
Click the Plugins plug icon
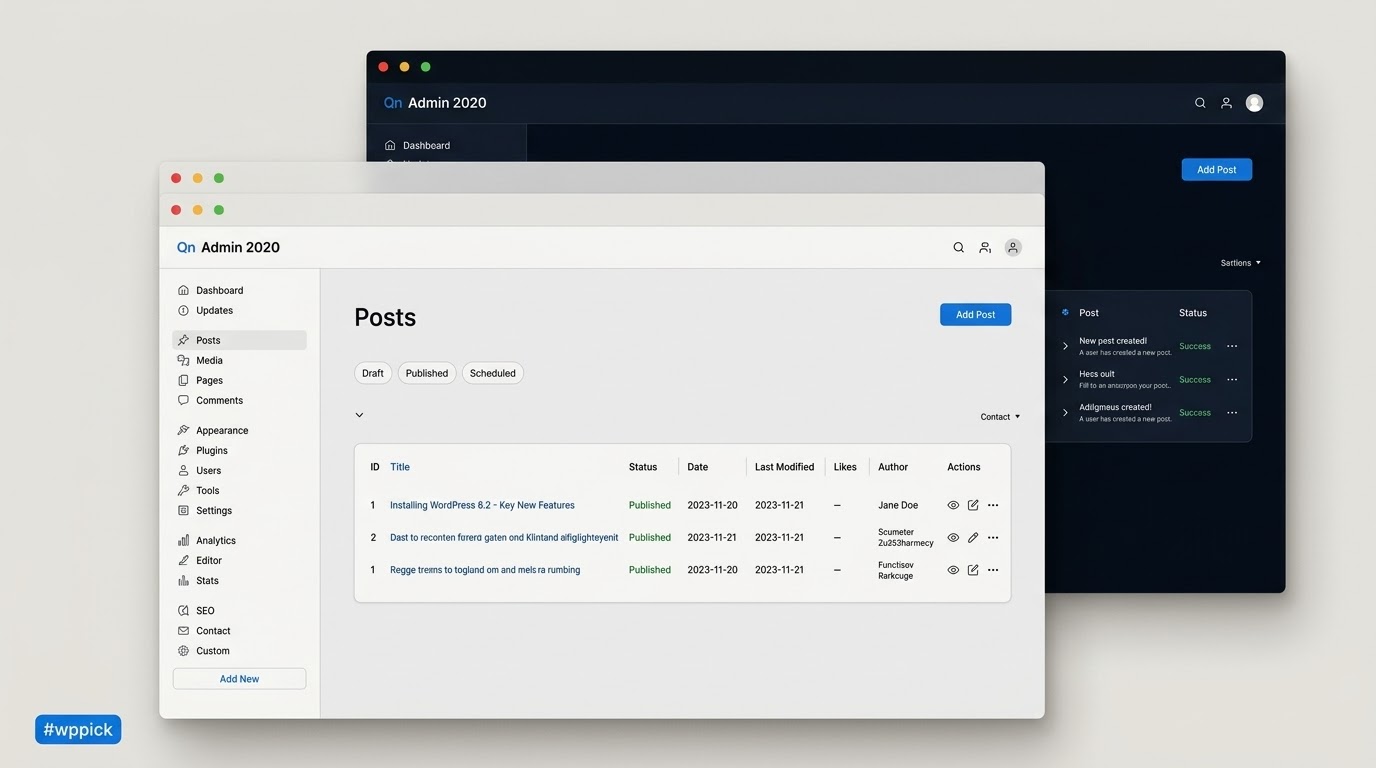point(183,450)
